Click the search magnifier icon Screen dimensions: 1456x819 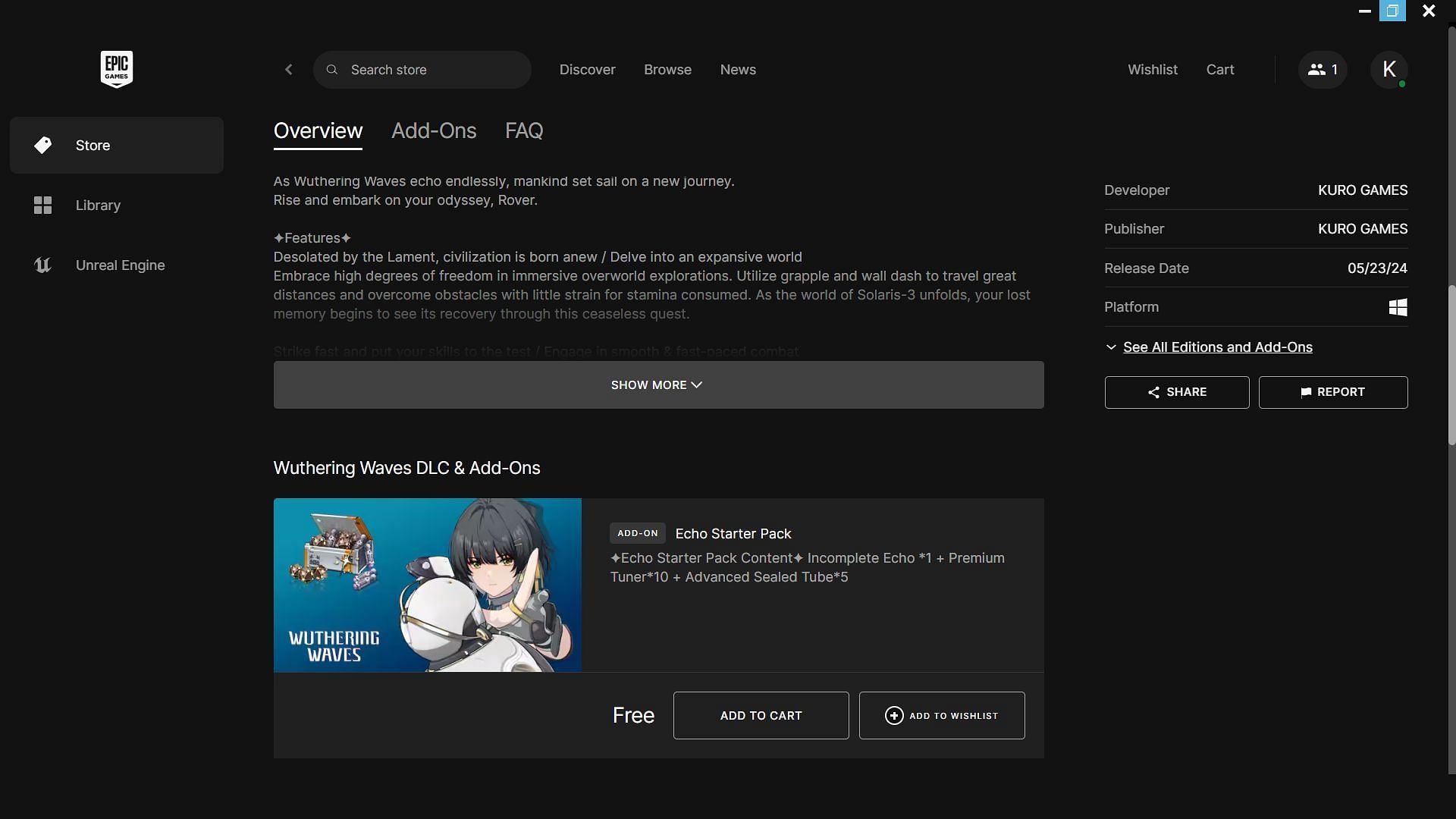coord(332,70)
